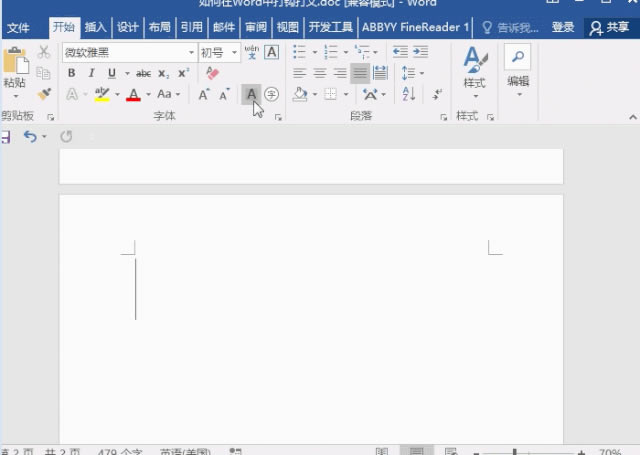The width and height of the screenshot is (640, 455).
Task: Select the Format Painter brush
Action: pyautogui.click(x=44, y=94)
